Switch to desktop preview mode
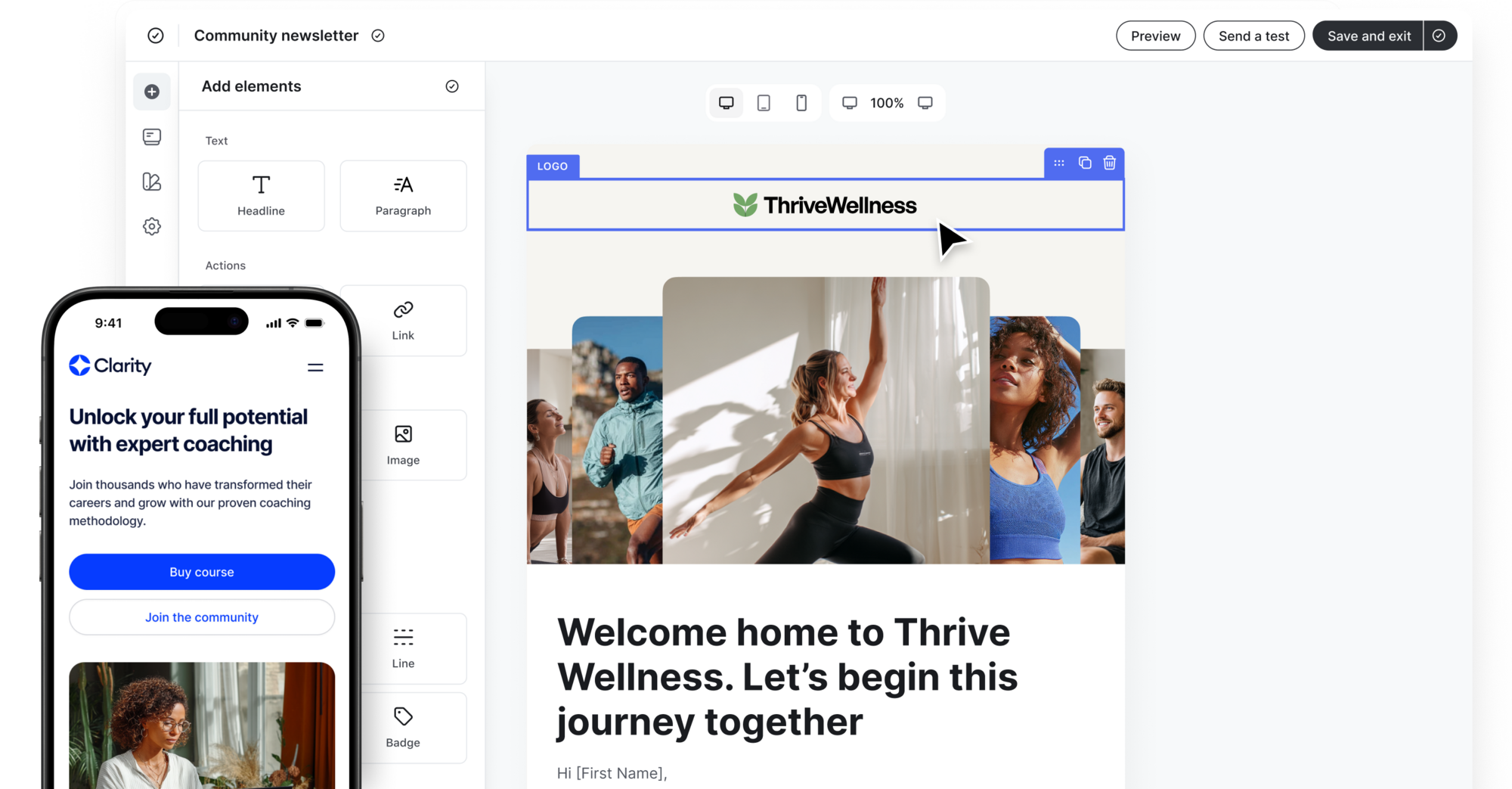This screenshot has width=1512, height=789. pos(726,103)
